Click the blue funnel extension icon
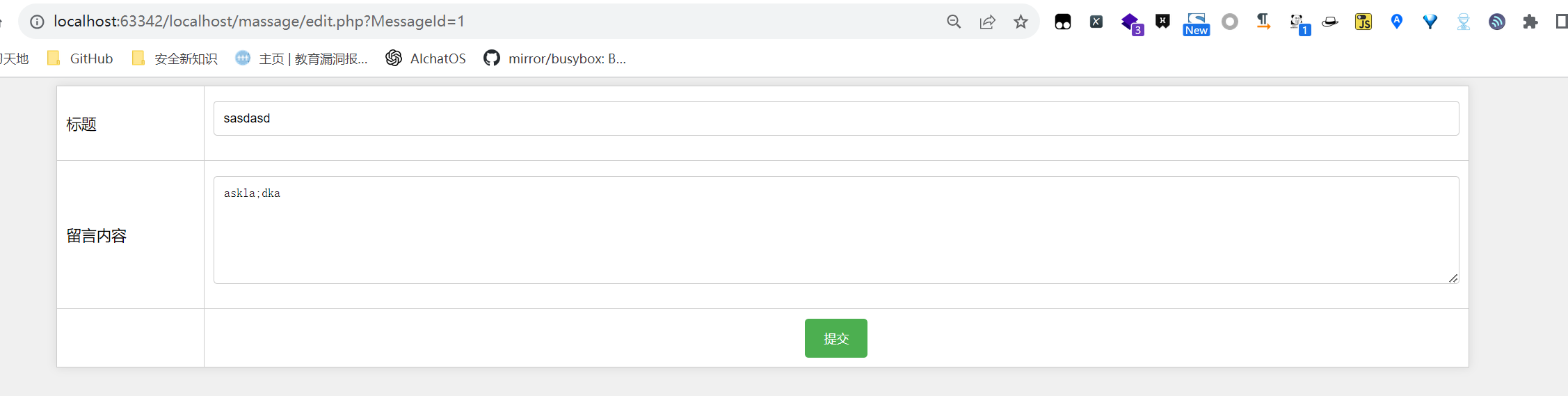The height and width of the screenshot is (396, 1568). click(1430, 22)
